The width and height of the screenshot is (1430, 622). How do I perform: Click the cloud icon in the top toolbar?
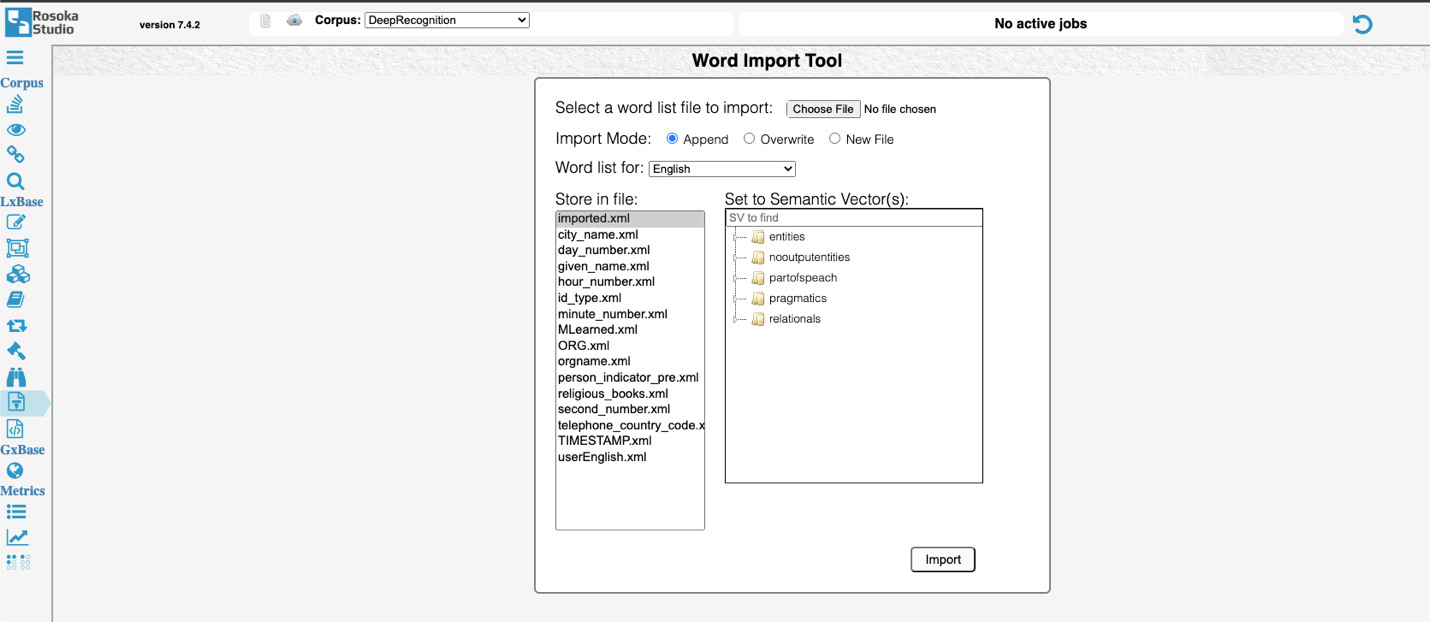pyautogui.click(x=294, y=20)
